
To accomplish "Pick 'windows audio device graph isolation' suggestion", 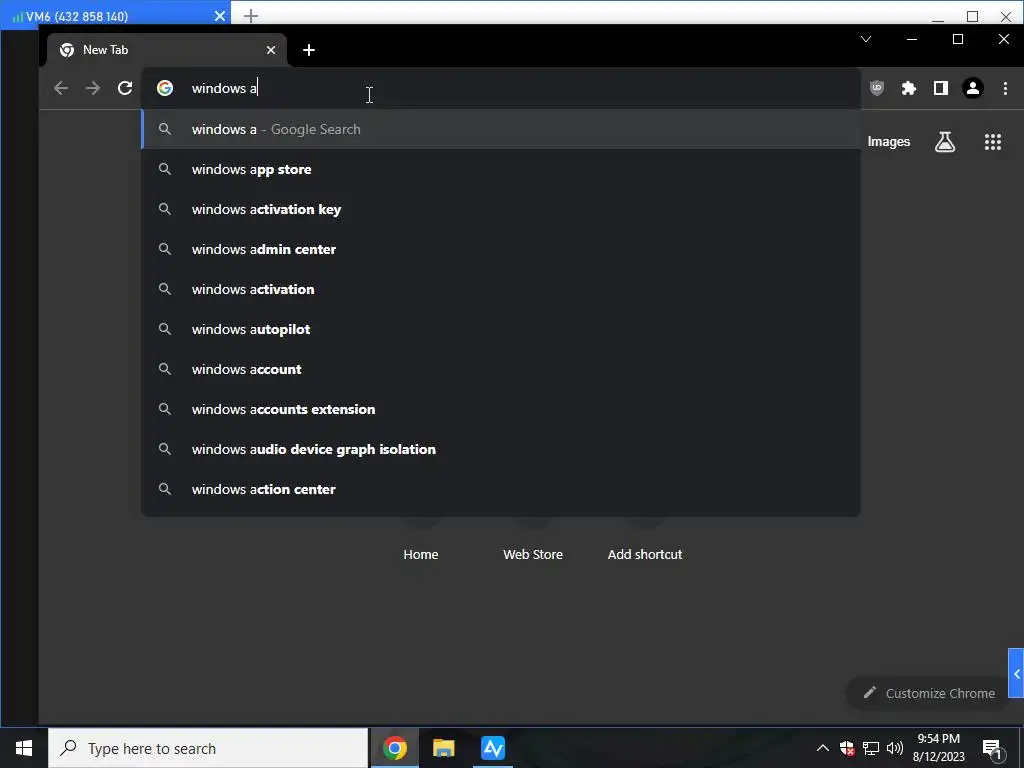I will click(500, 449).
